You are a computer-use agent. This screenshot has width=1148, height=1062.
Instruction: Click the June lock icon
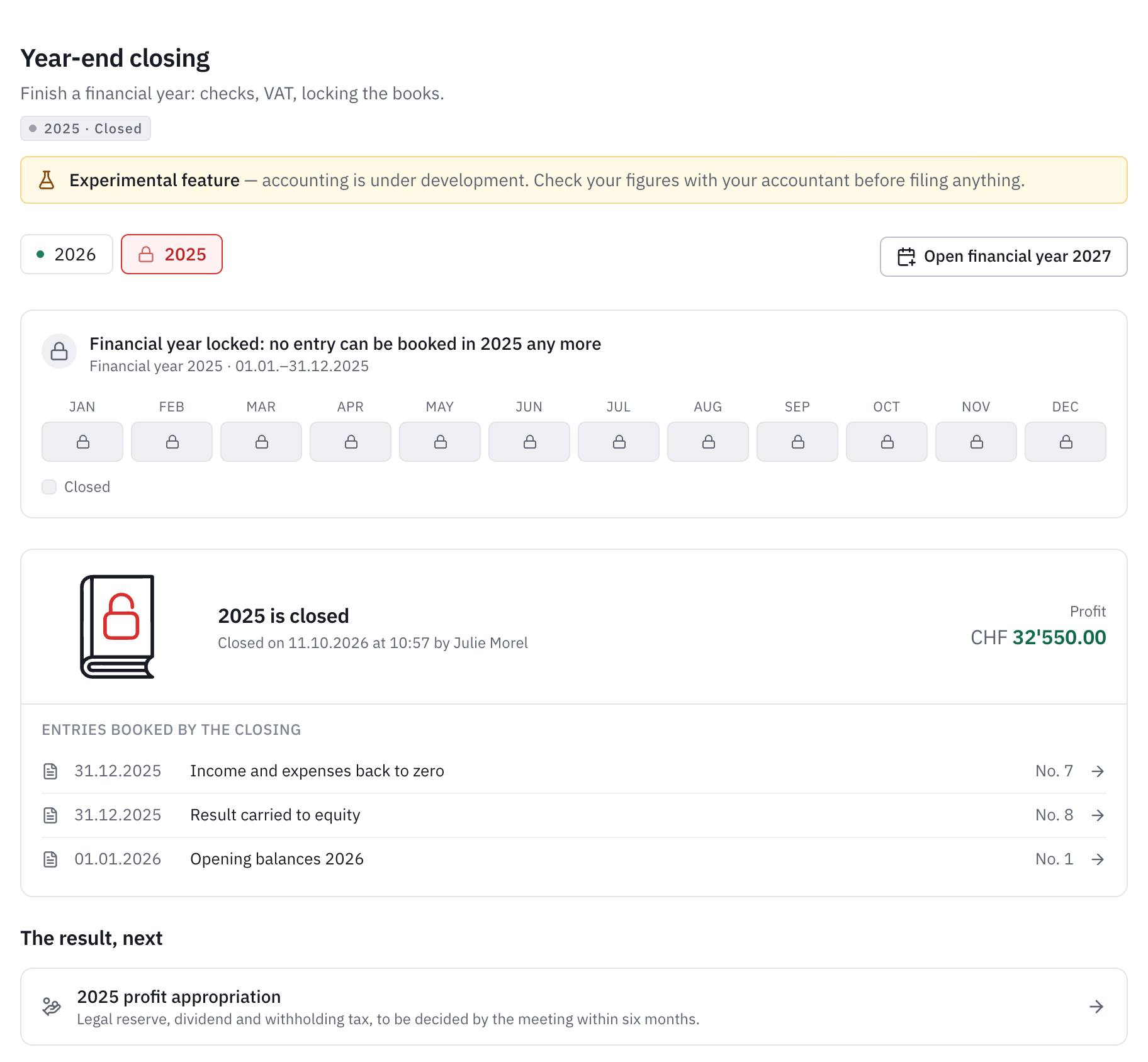click(529, 442)
